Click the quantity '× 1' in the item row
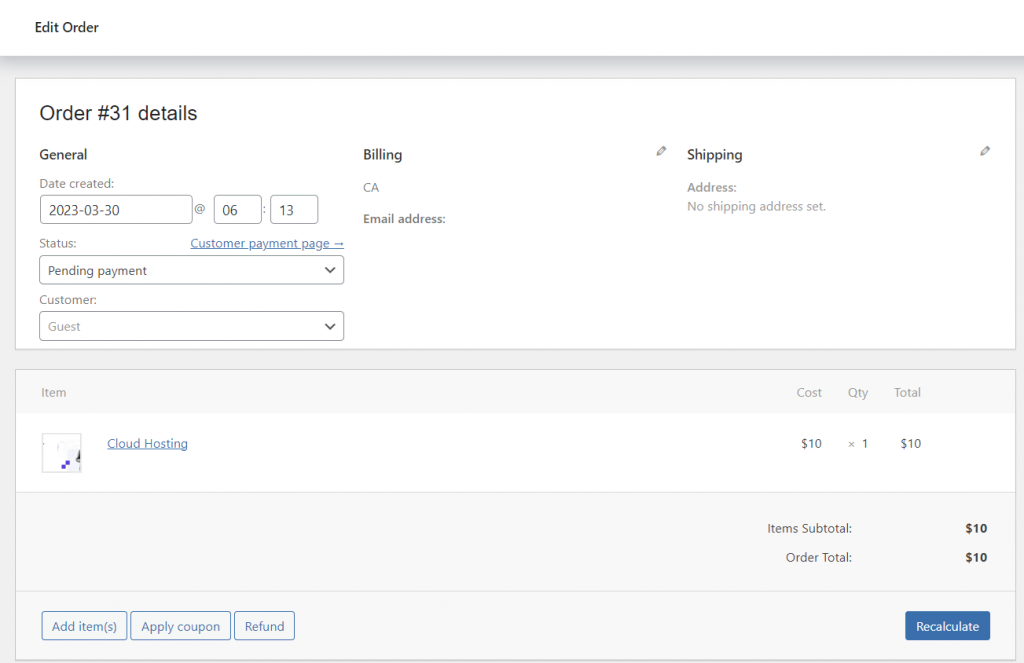The image size is (1024, 663). tap(858, 444)
